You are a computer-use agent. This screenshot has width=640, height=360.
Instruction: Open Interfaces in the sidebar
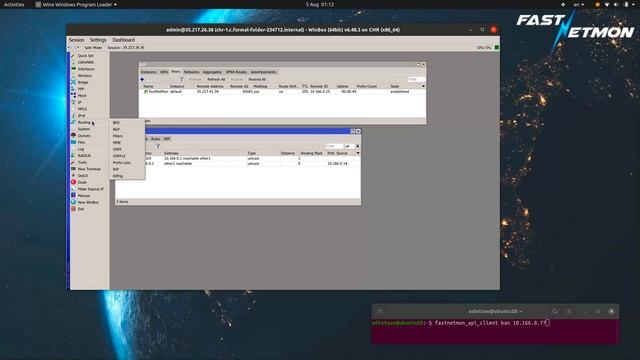pos(86,69)
